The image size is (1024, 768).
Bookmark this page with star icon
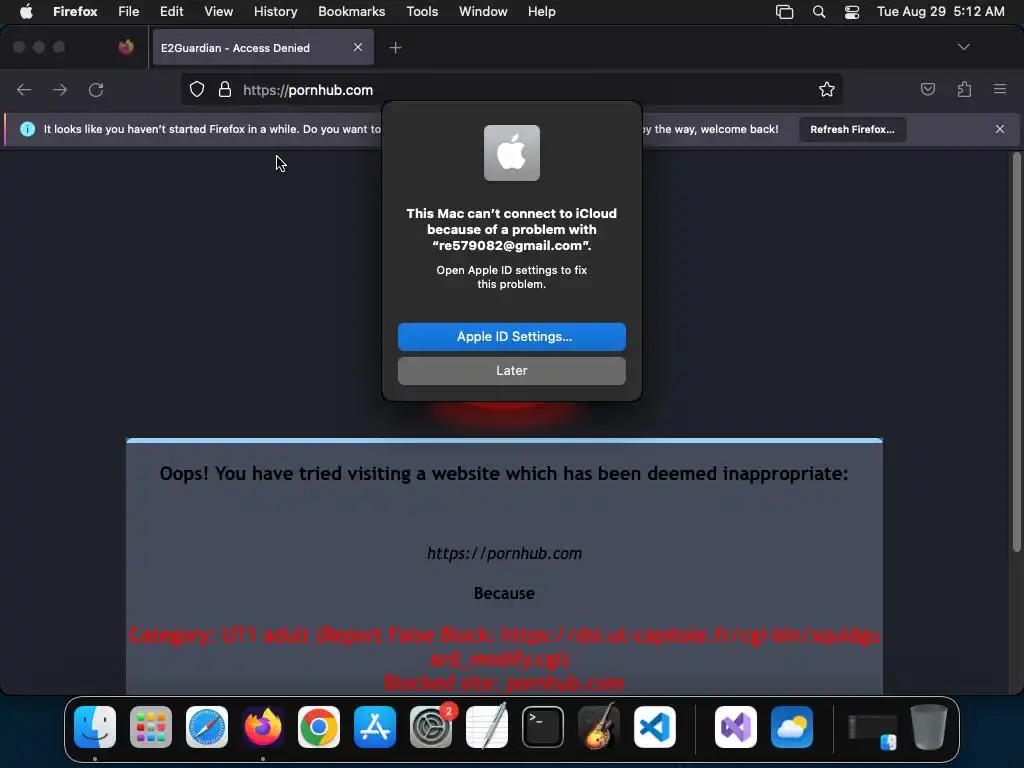[x=827, y=89]
